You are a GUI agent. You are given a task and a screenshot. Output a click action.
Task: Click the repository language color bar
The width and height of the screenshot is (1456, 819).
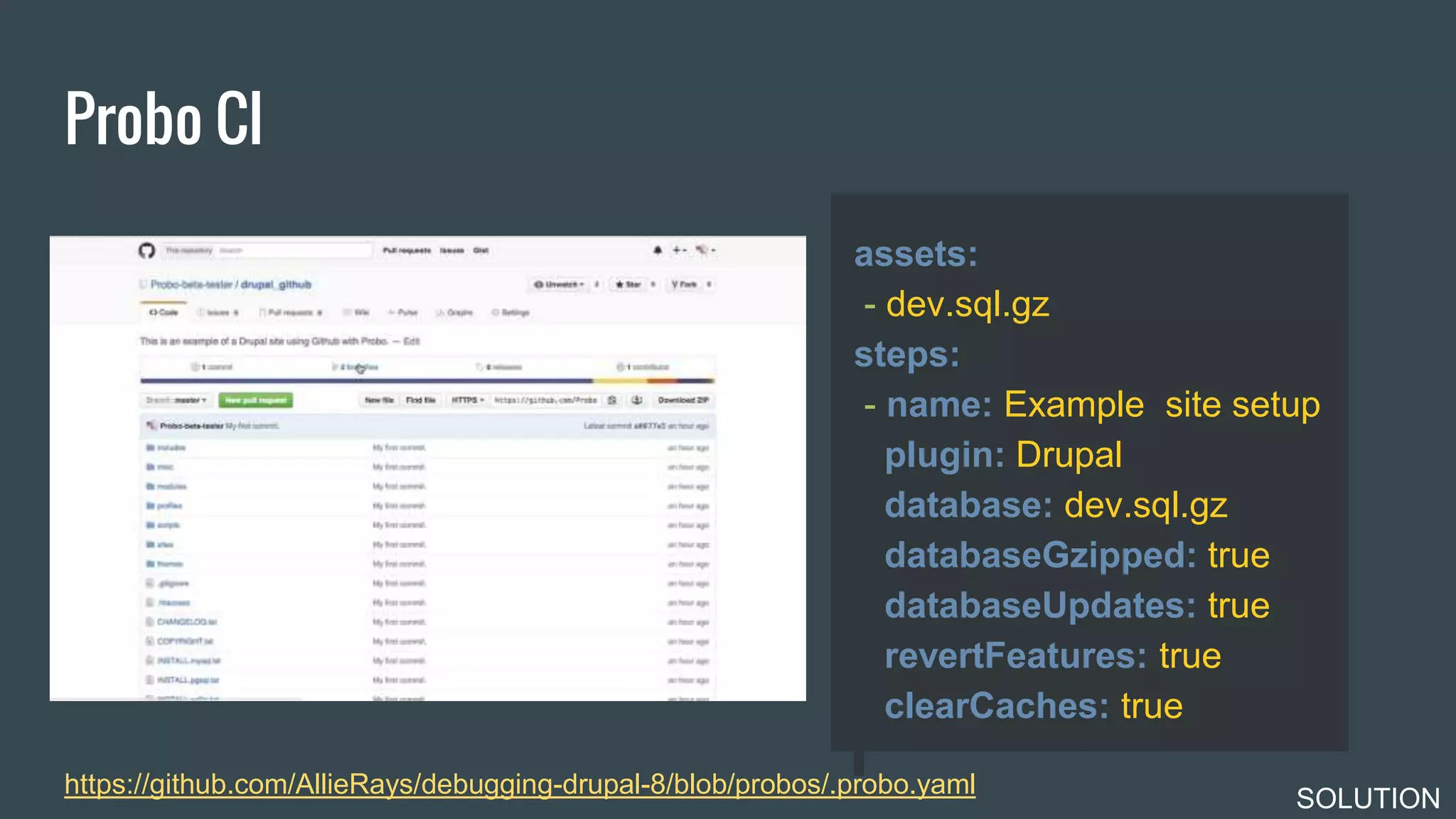coord(427,381)
